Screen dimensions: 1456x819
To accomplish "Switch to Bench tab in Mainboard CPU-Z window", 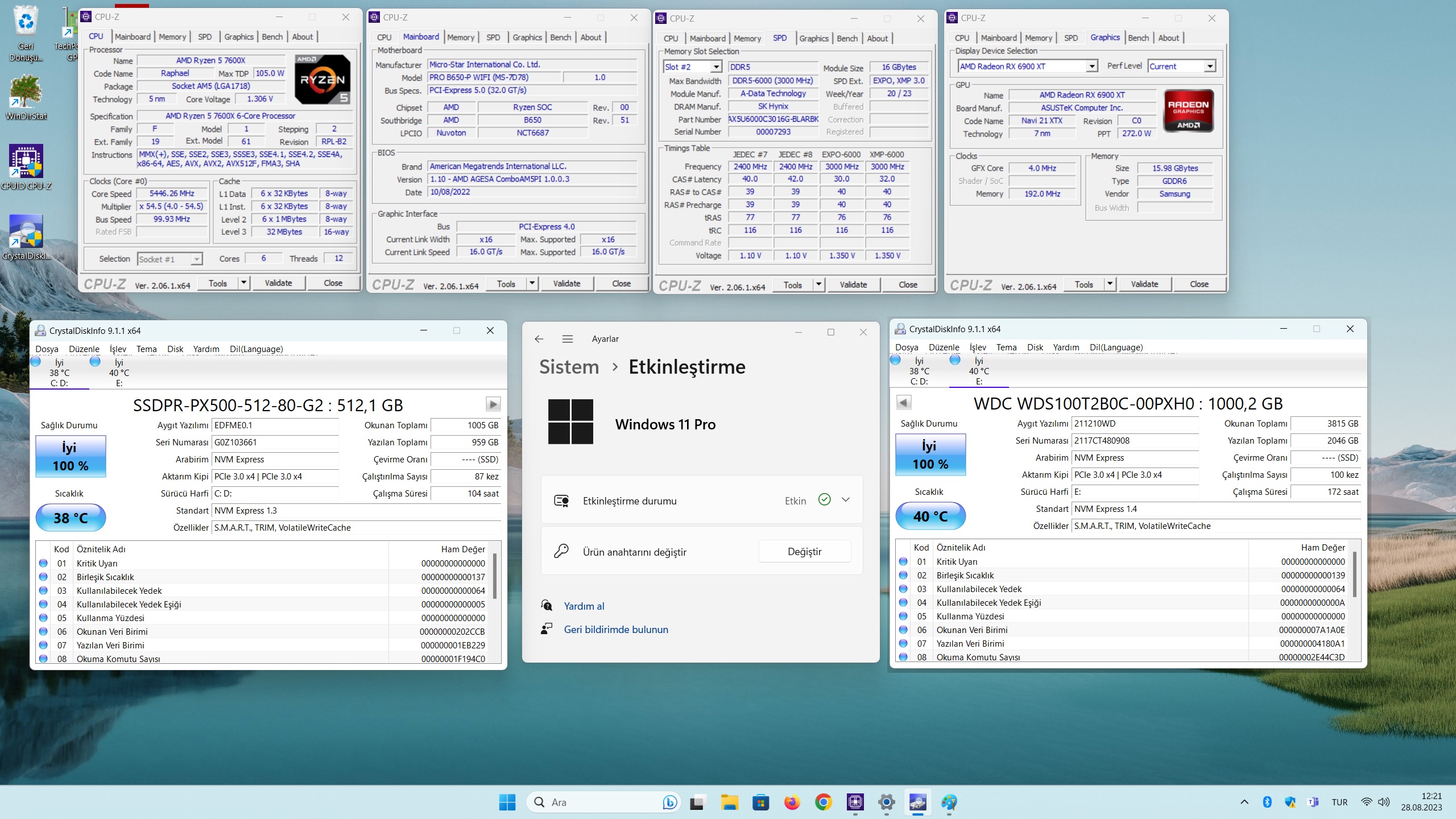I will [x=560, y=38].
